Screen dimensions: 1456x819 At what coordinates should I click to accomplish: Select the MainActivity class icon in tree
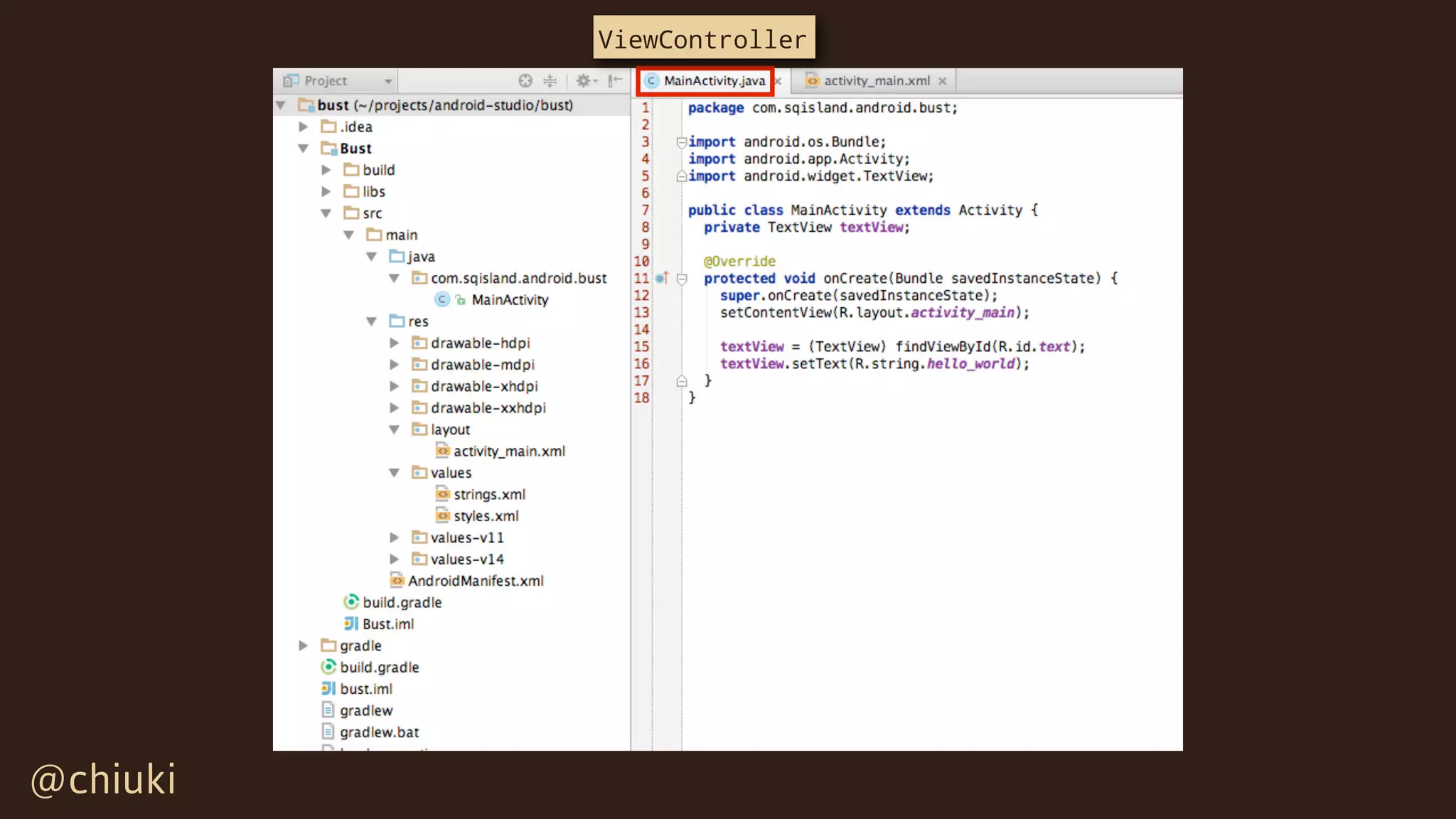coord(442,300)
